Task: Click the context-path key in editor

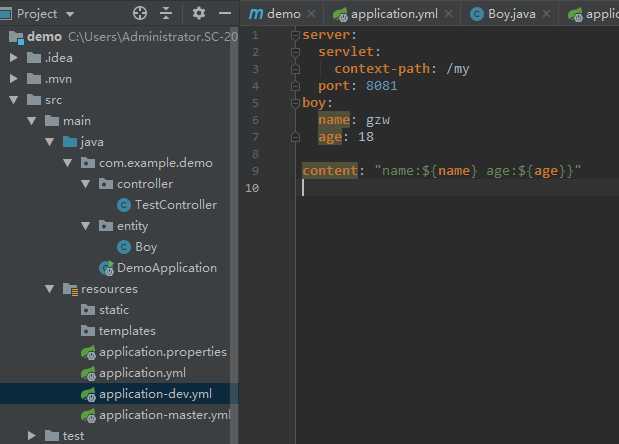Action: pyautogui.click(x=382, y=69)
